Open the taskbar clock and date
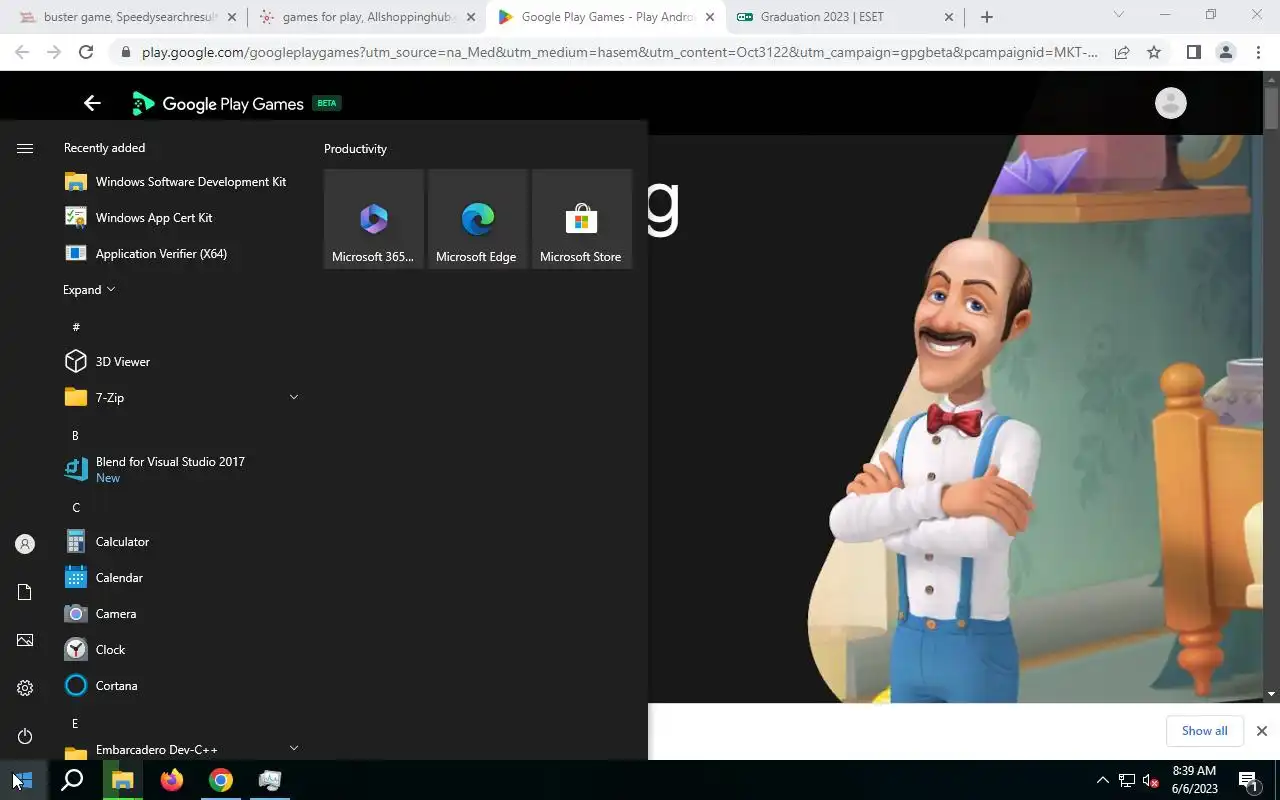Viewport: 1280px width, 800px height. coord(1194,780)
